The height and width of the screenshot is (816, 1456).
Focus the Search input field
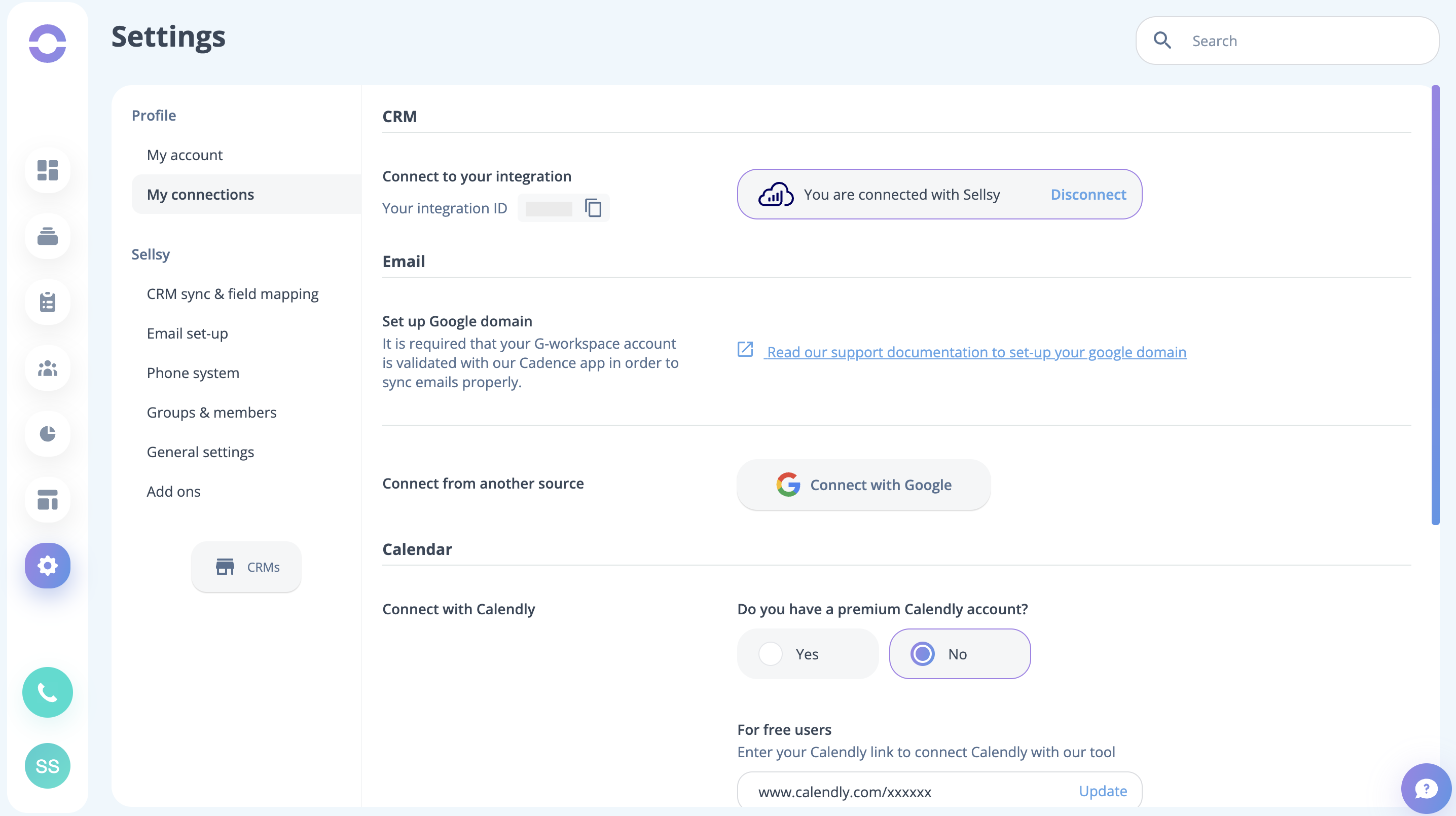[x=1287, y=41]
